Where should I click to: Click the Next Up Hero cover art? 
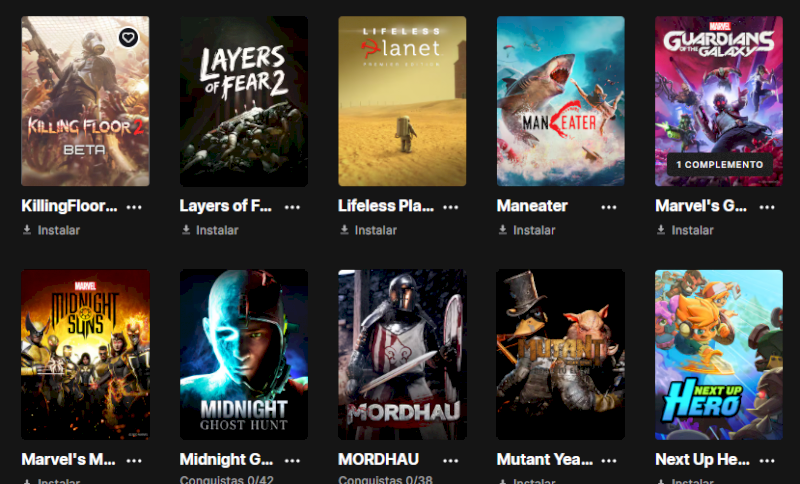coord(718,354)
